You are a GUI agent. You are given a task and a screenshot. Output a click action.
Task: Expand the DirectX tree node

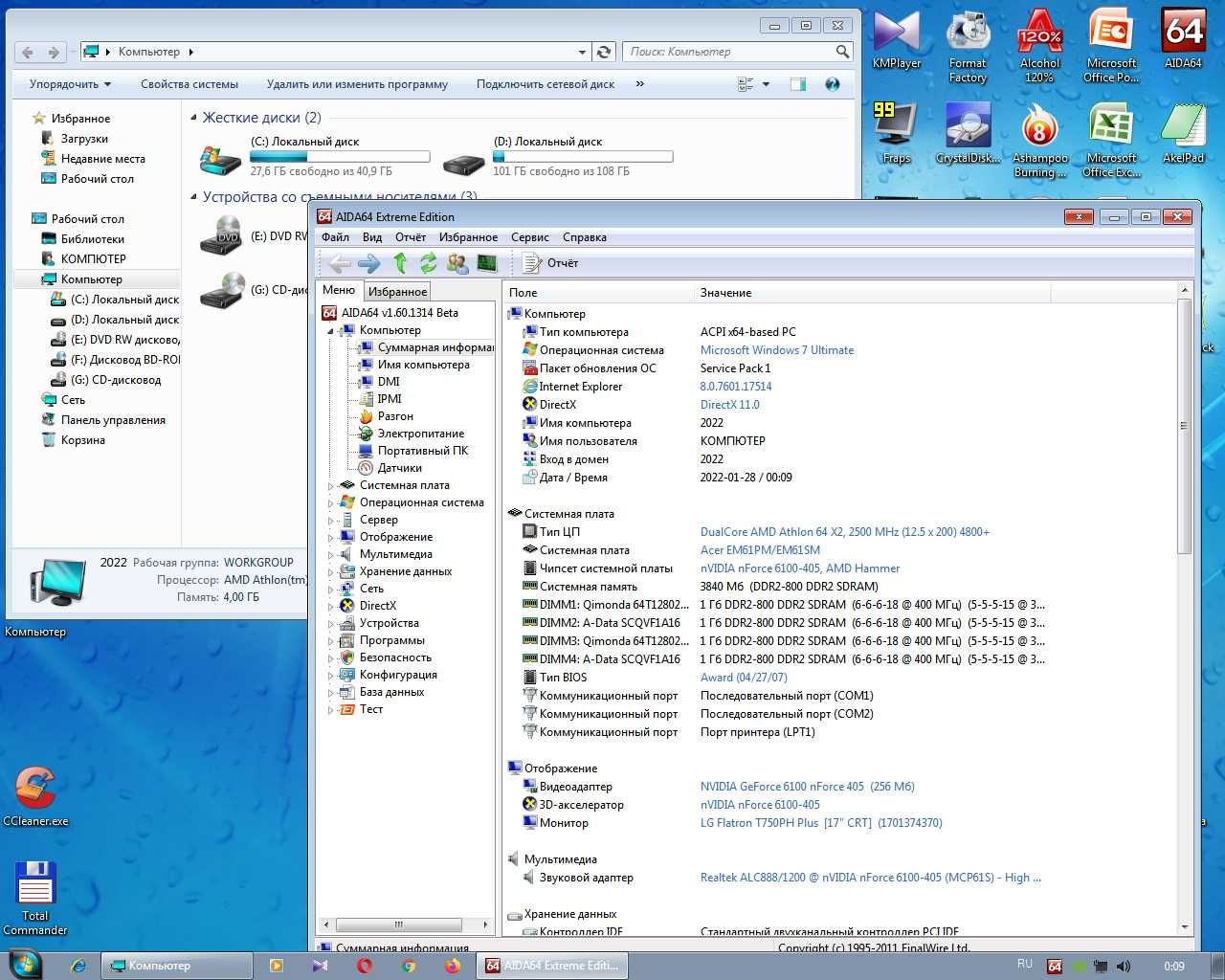(331, 606)
